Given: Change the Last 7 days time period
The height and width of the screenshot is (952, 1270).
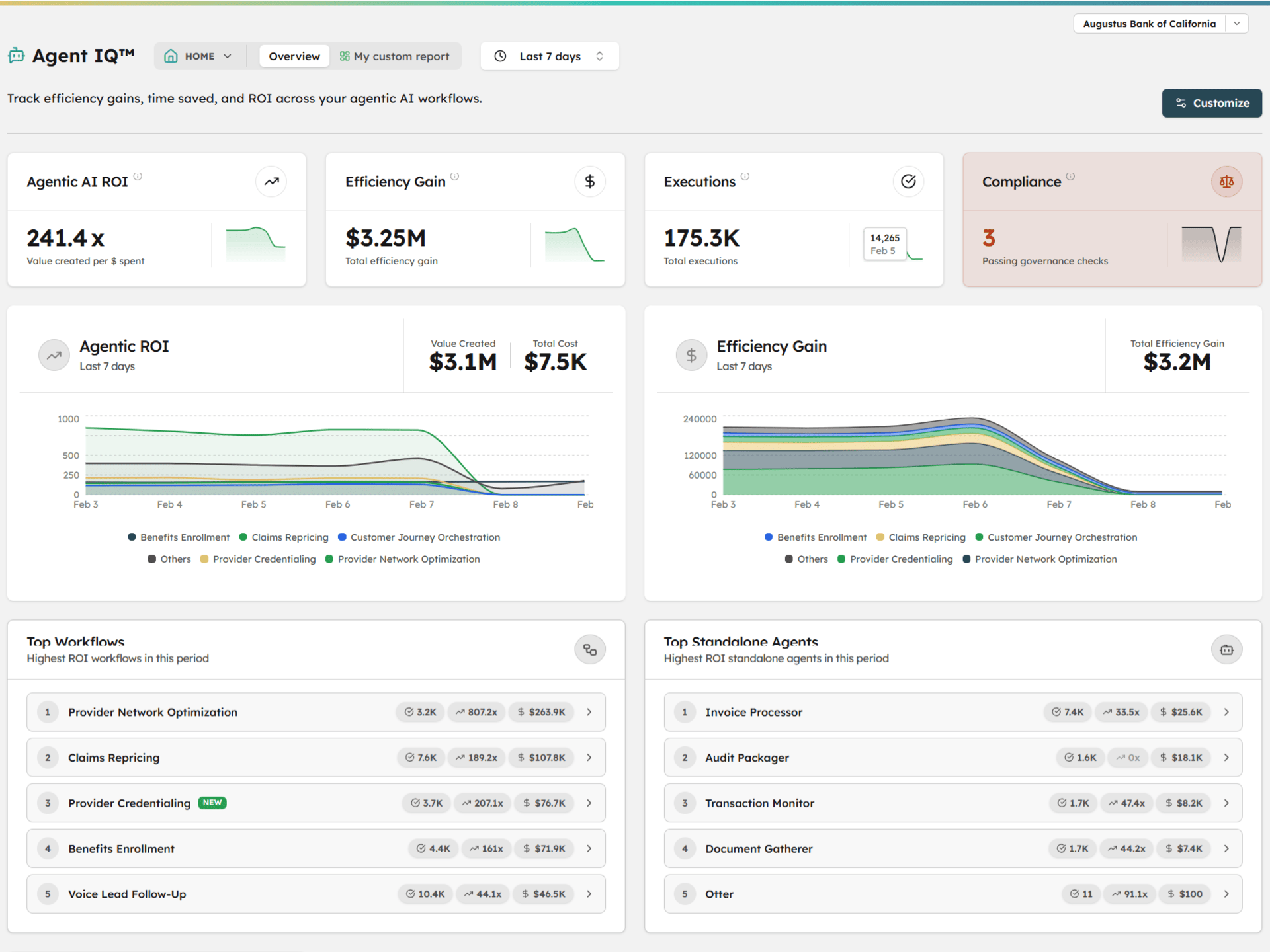Looking at the screenshot, I should click(549, 56).
